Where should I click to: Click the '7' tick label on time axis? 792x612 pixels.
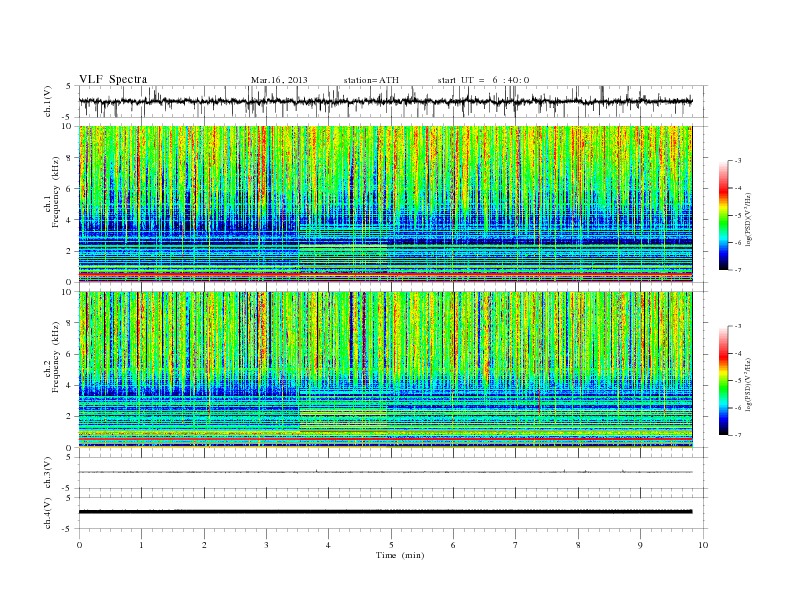click(x=516, y=545)
